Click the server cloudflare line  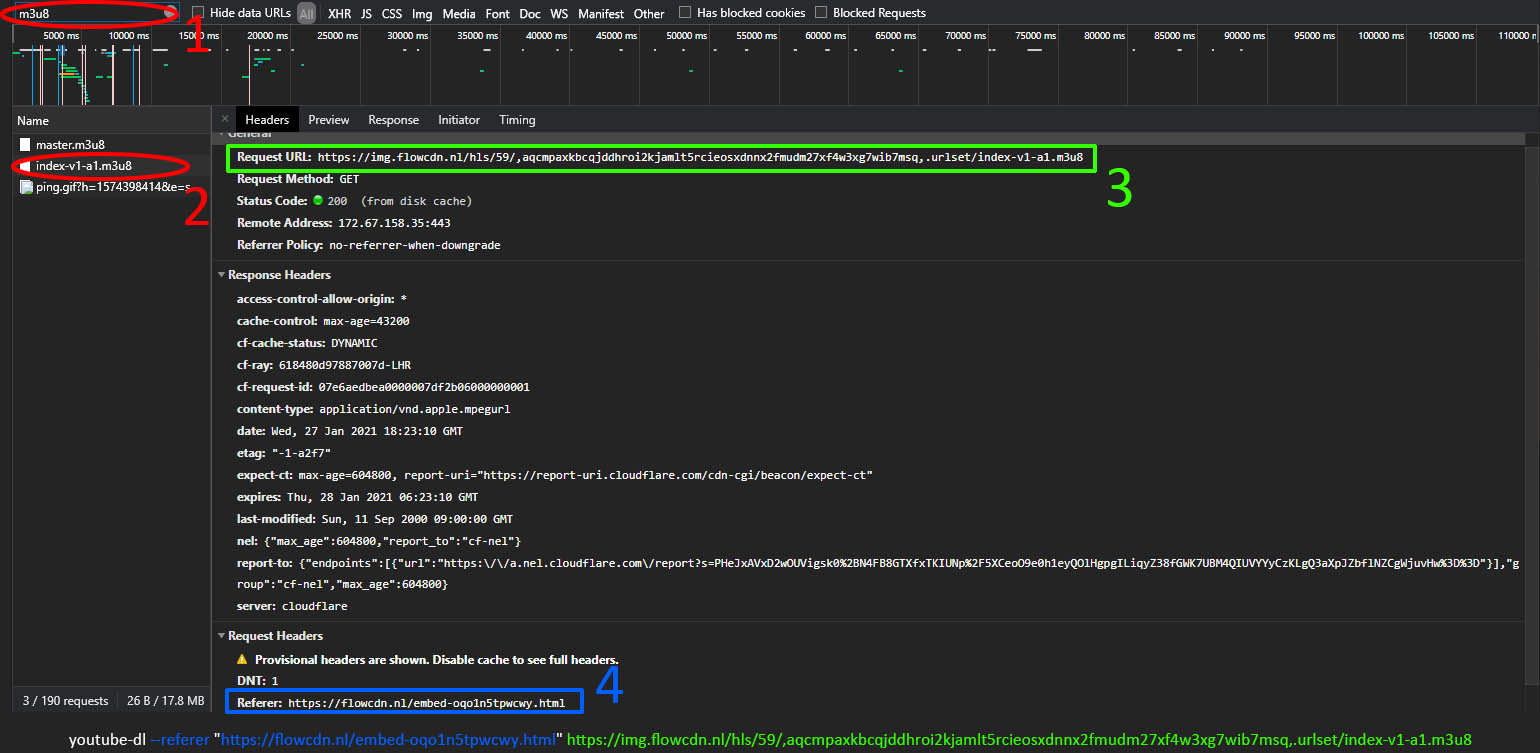pyautogui.click(x=292, y=606)
